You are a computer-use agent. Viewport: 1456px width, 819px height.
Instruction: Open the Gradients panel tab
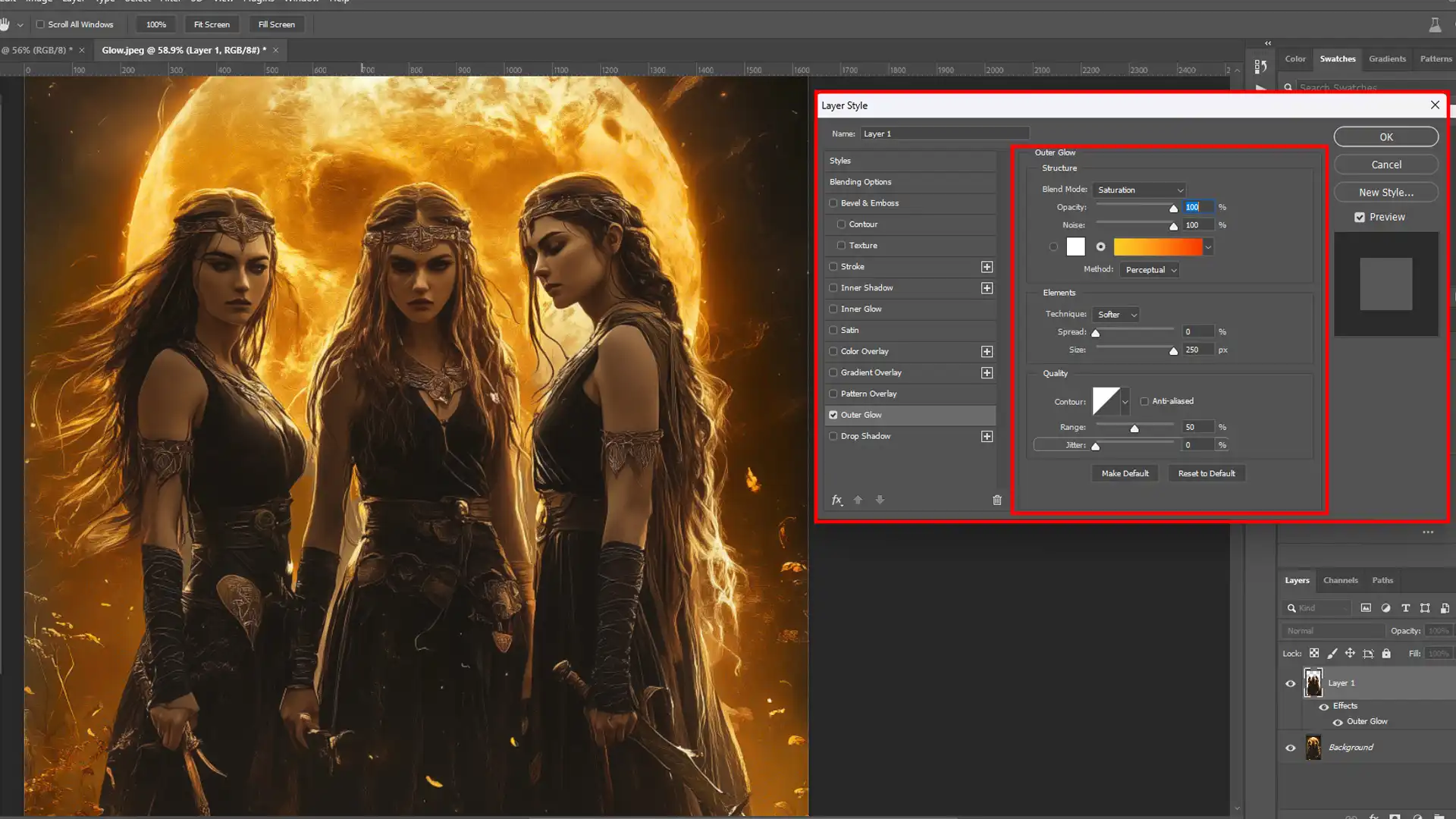(1386, 58)
